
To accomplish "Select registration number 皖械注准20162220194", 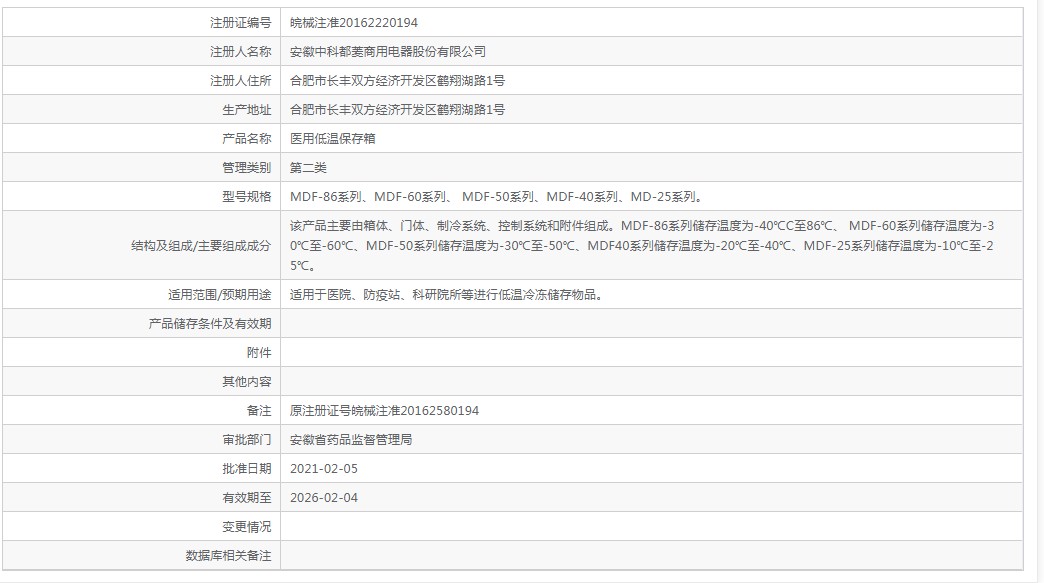I will coord(354,23).
